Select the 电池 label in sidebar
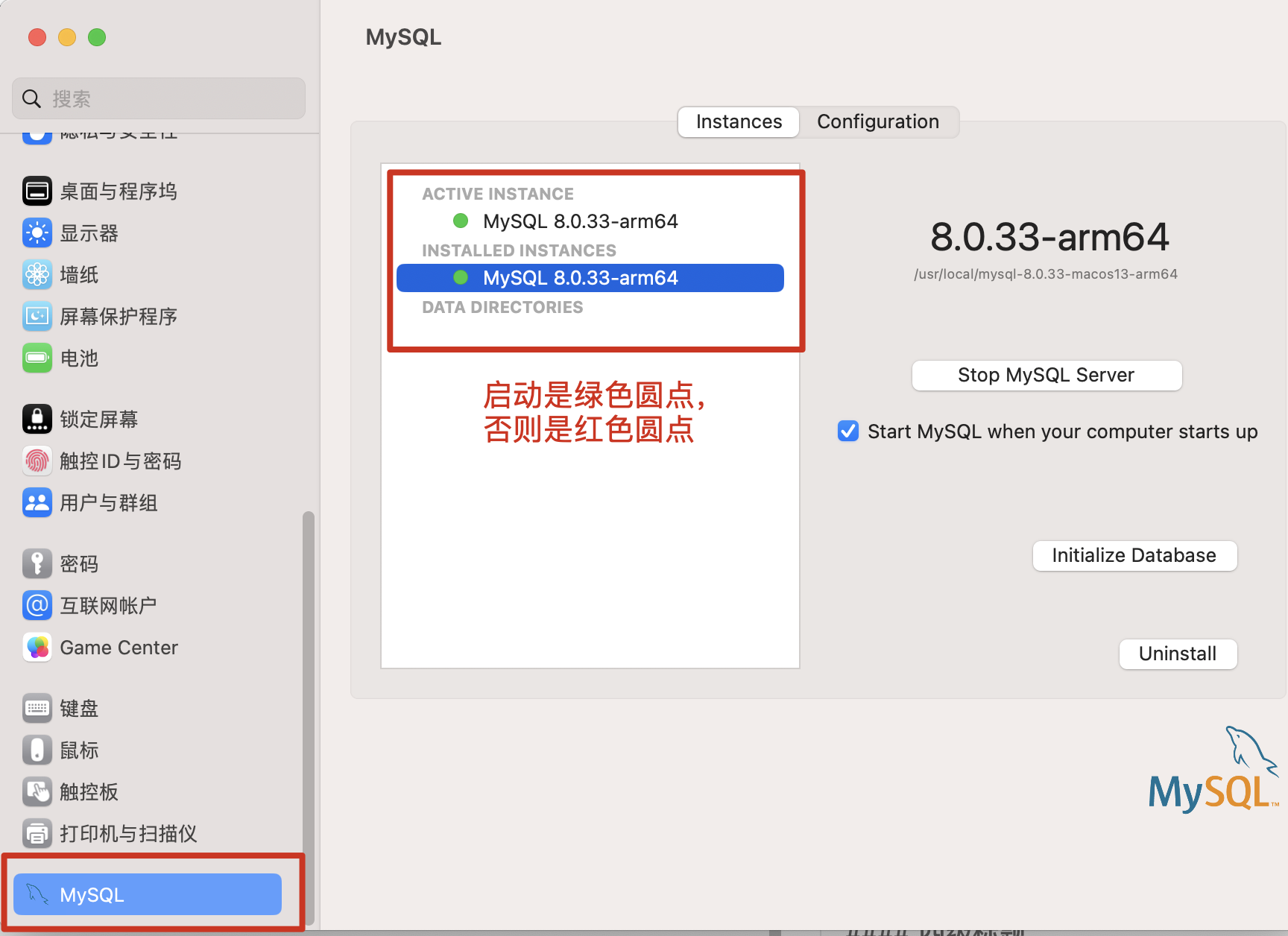The height and width of the screenshot is (936, 1288). tap(79, 358)
